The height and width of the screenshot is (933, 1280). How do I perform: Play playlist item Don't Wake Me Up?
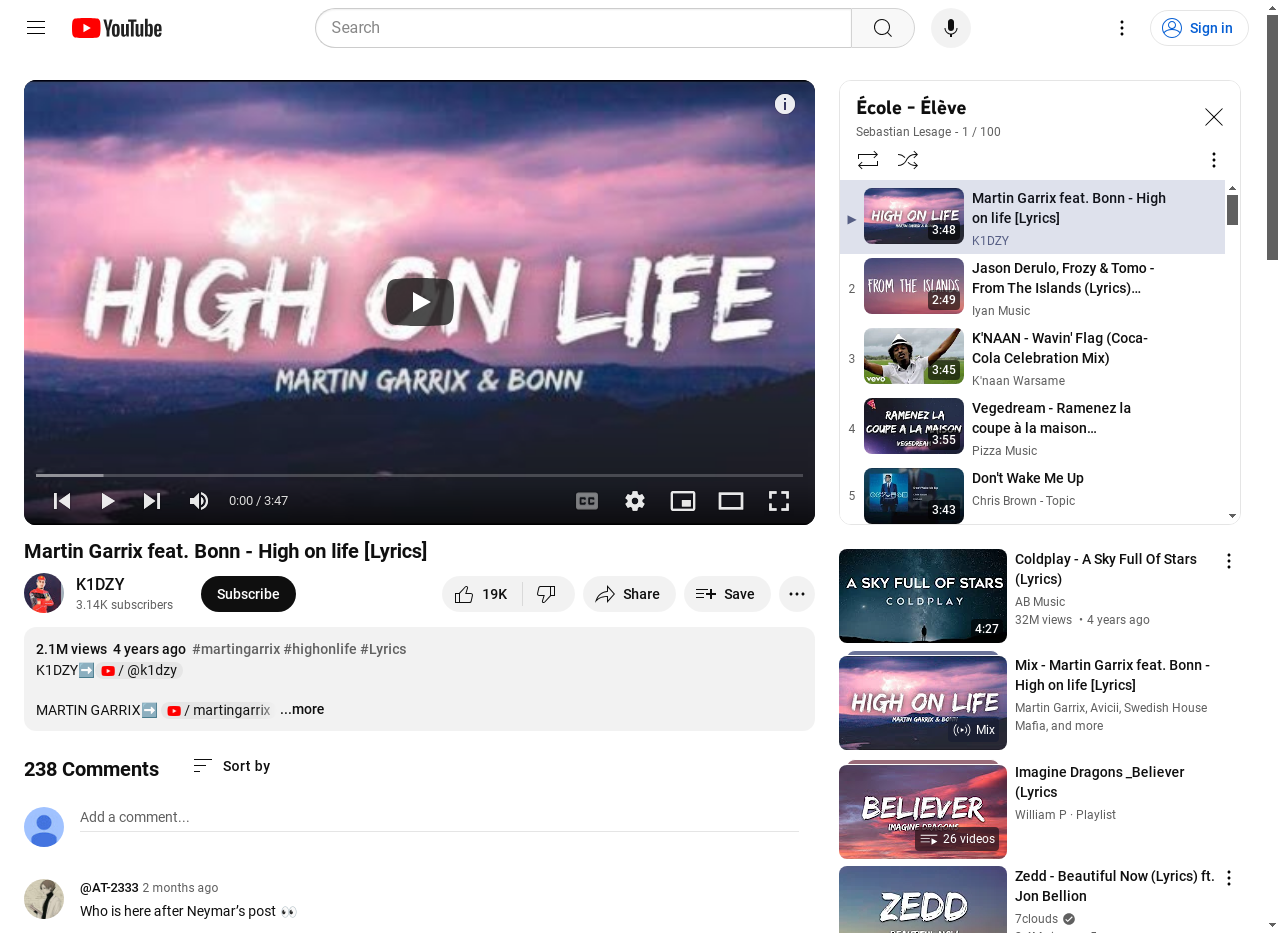pyautogui.click(x=1032, y=495)
